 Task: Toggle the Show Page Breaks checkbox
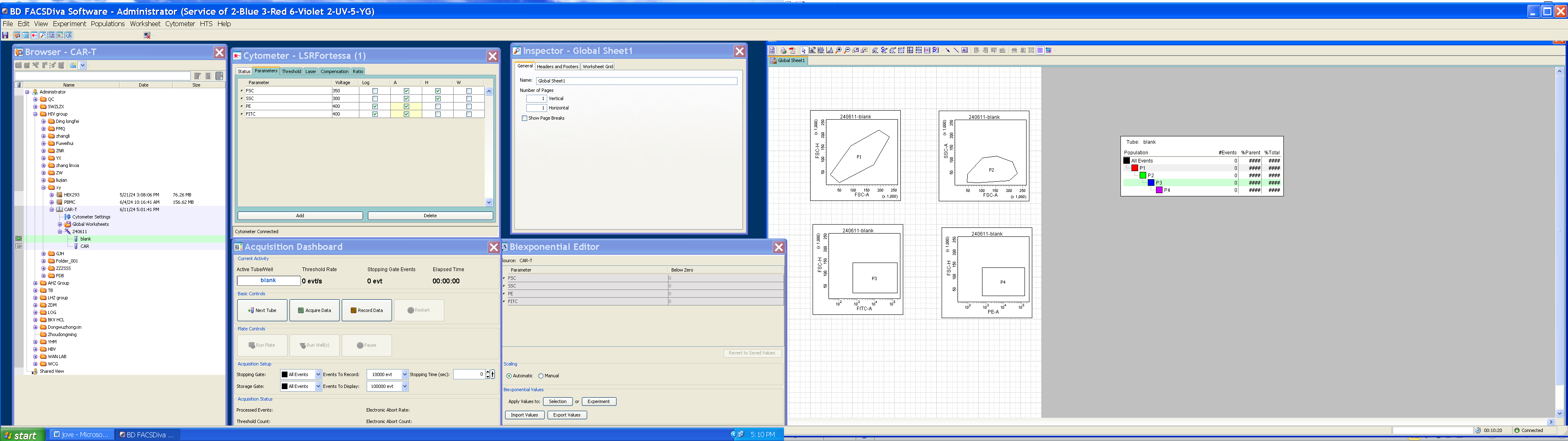pos(524,118)
